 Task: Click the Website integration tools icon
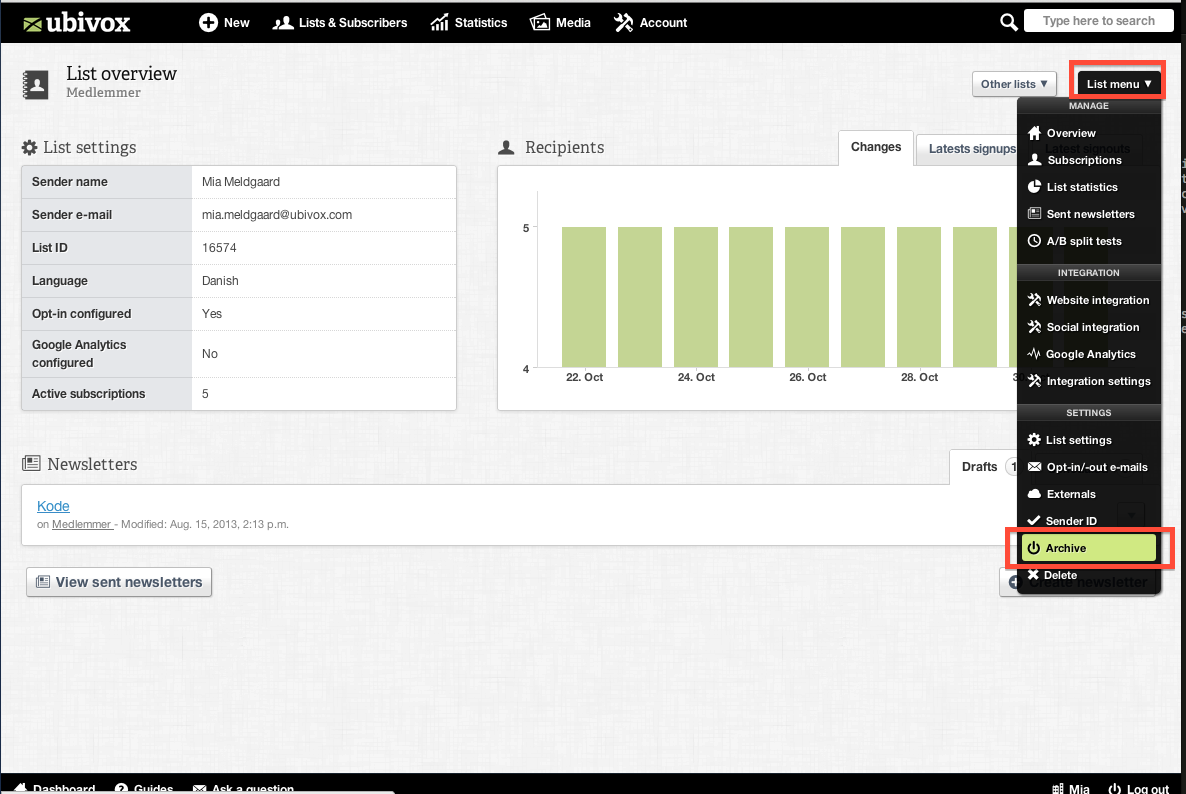pos(1034,300)
